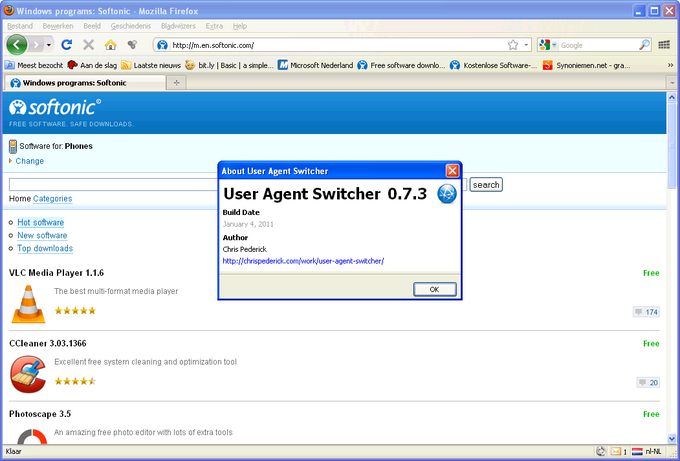The image size is (680, 461).
Task: Open the Help menu
Action: tap(240, 26)
